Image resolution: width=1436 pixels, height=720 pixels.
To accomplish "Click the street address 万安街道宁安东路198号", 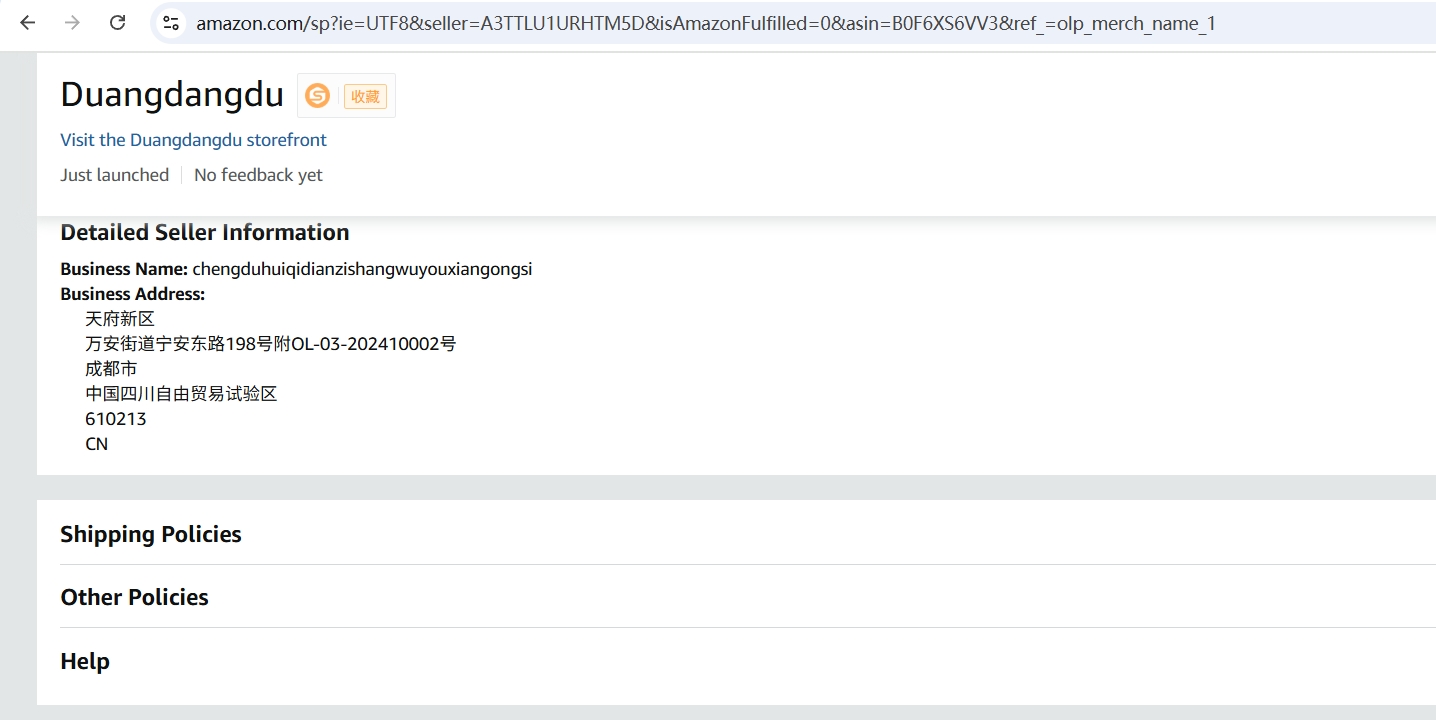I will click(271, 344).
